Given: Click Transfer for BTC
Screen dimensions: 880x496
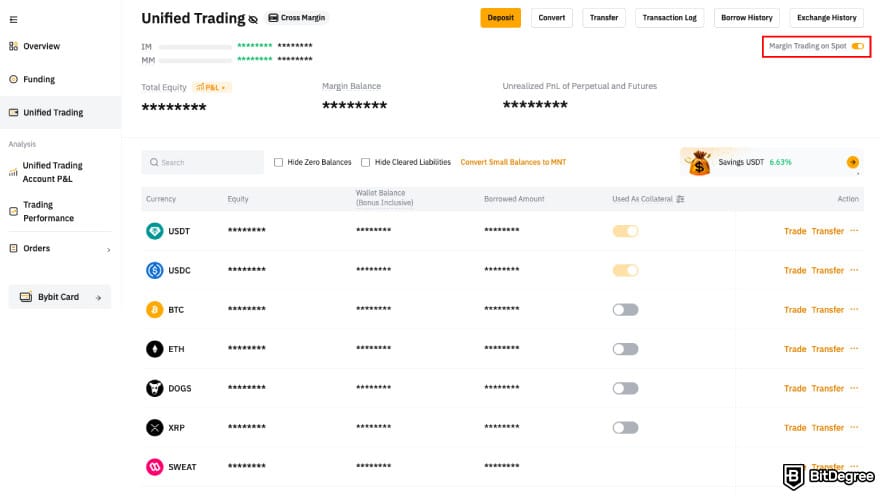Looking at the screenshot, I should (828, 310).
